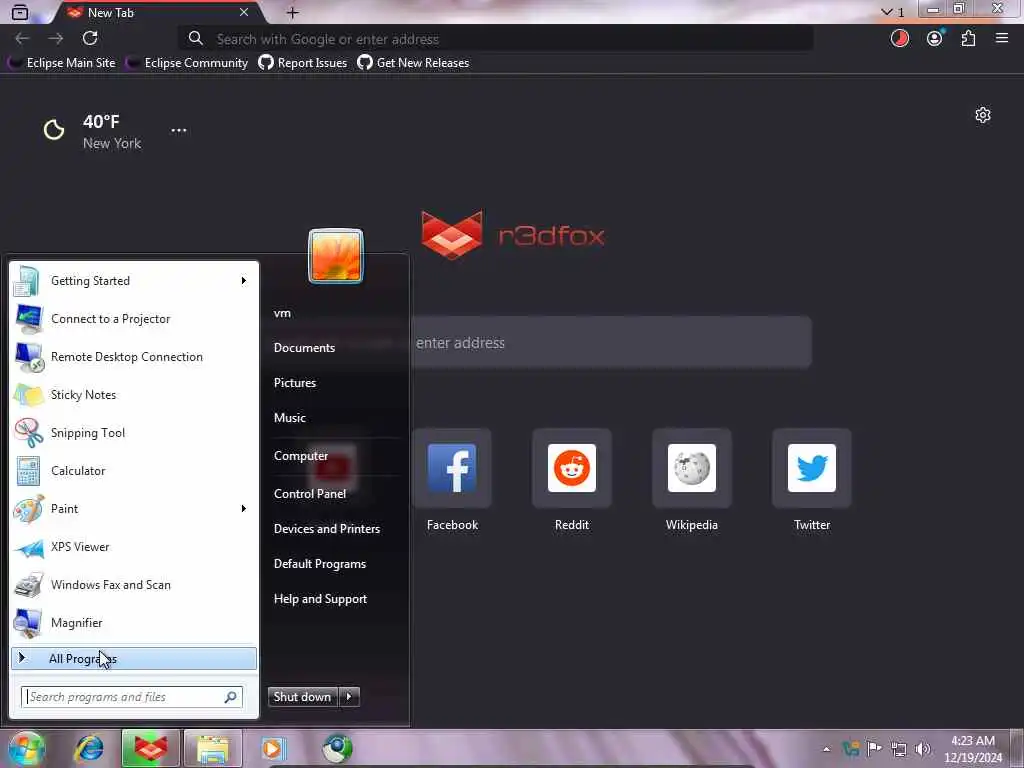Click the Shut down button
This screenshot has height=768, width=1024.
(x=303, y=697)
